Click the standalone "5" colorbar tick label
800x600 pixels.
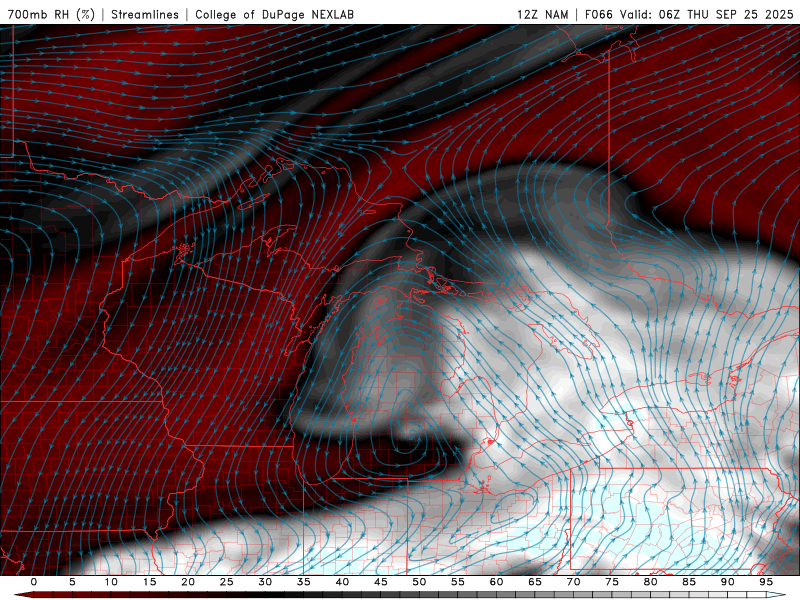coord(72,582)
